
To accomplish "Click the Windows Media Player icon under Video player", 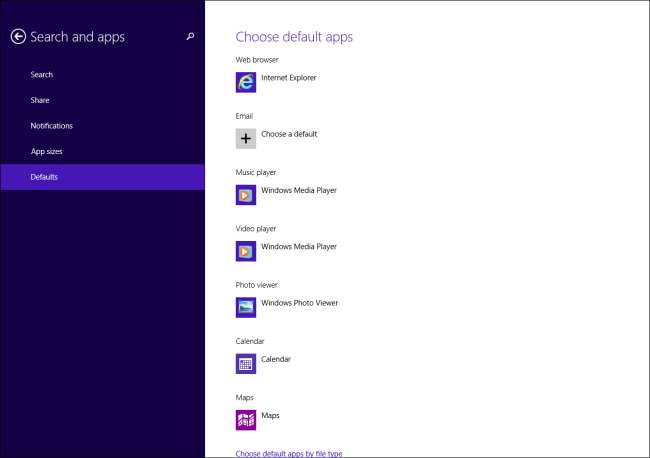I will click(x=246, y=251).
